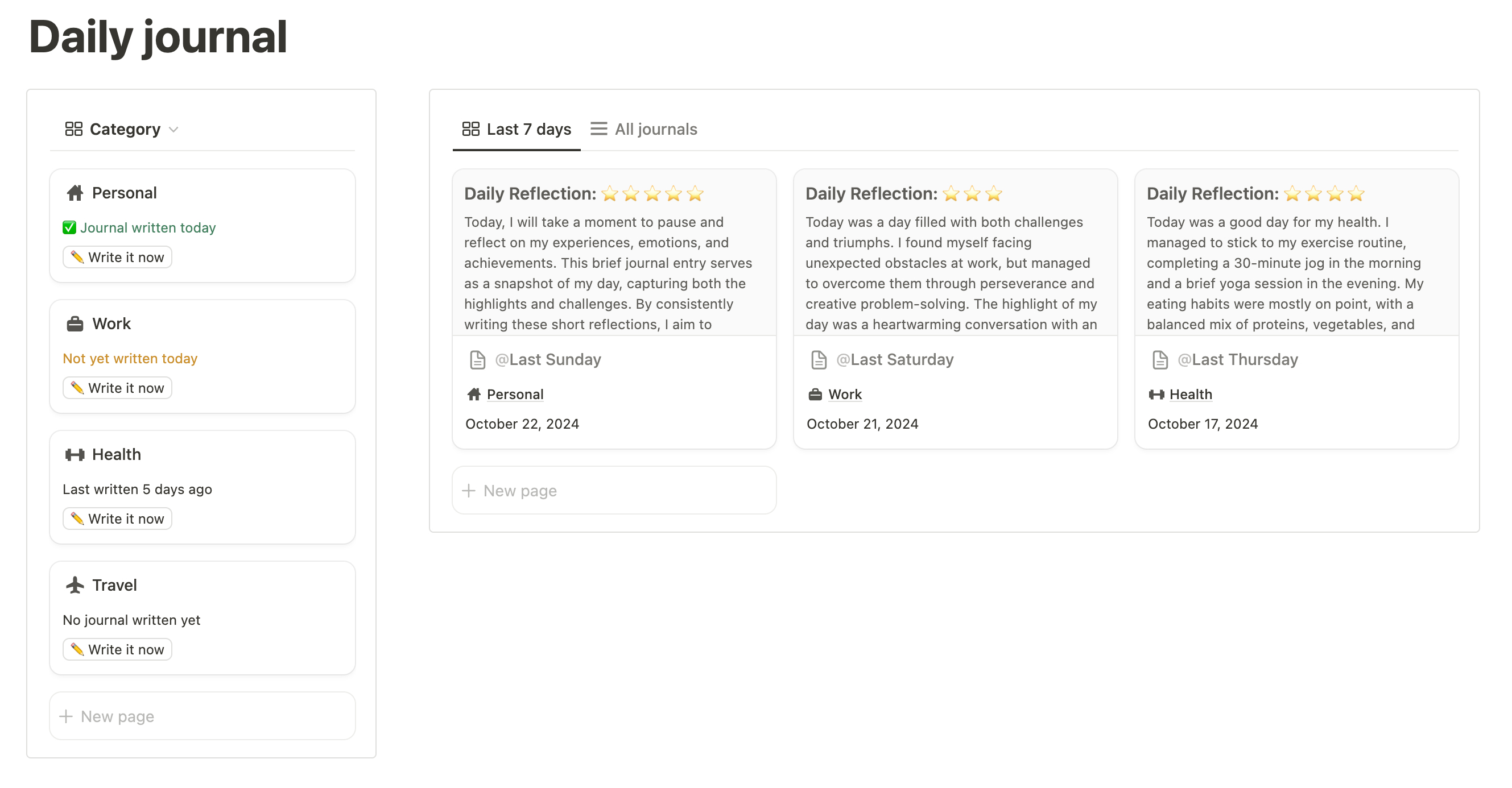Add a New page in the Category list

(x=202, y=716)
